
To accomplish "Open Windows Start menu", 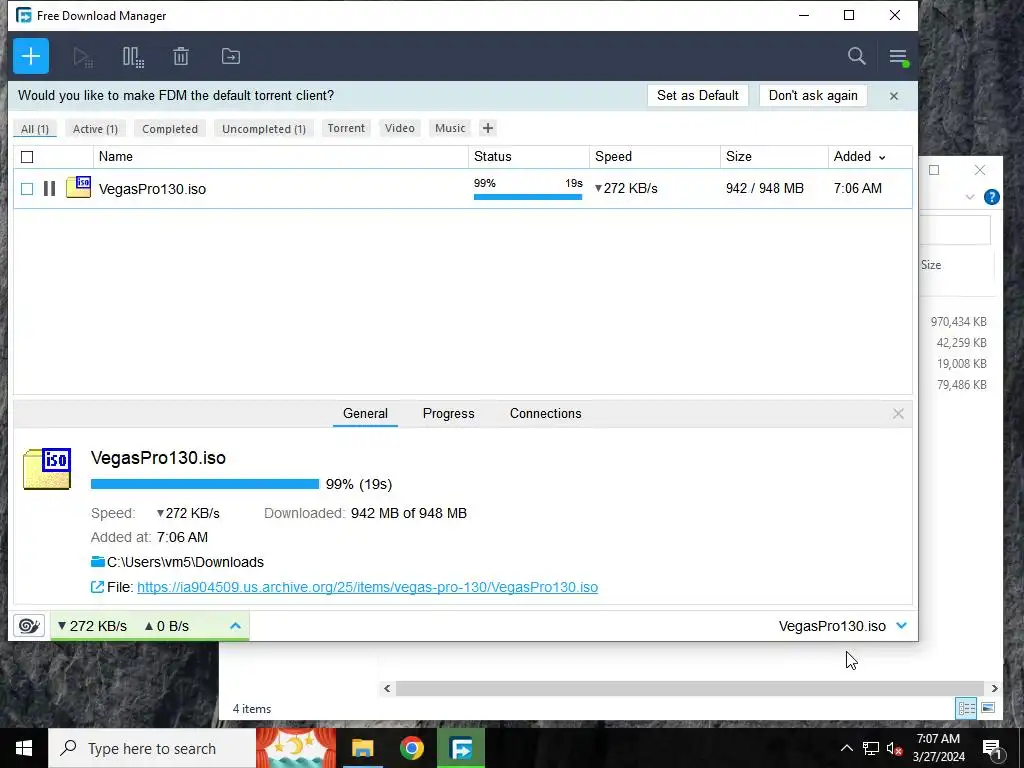I will (x=24, y=748).
